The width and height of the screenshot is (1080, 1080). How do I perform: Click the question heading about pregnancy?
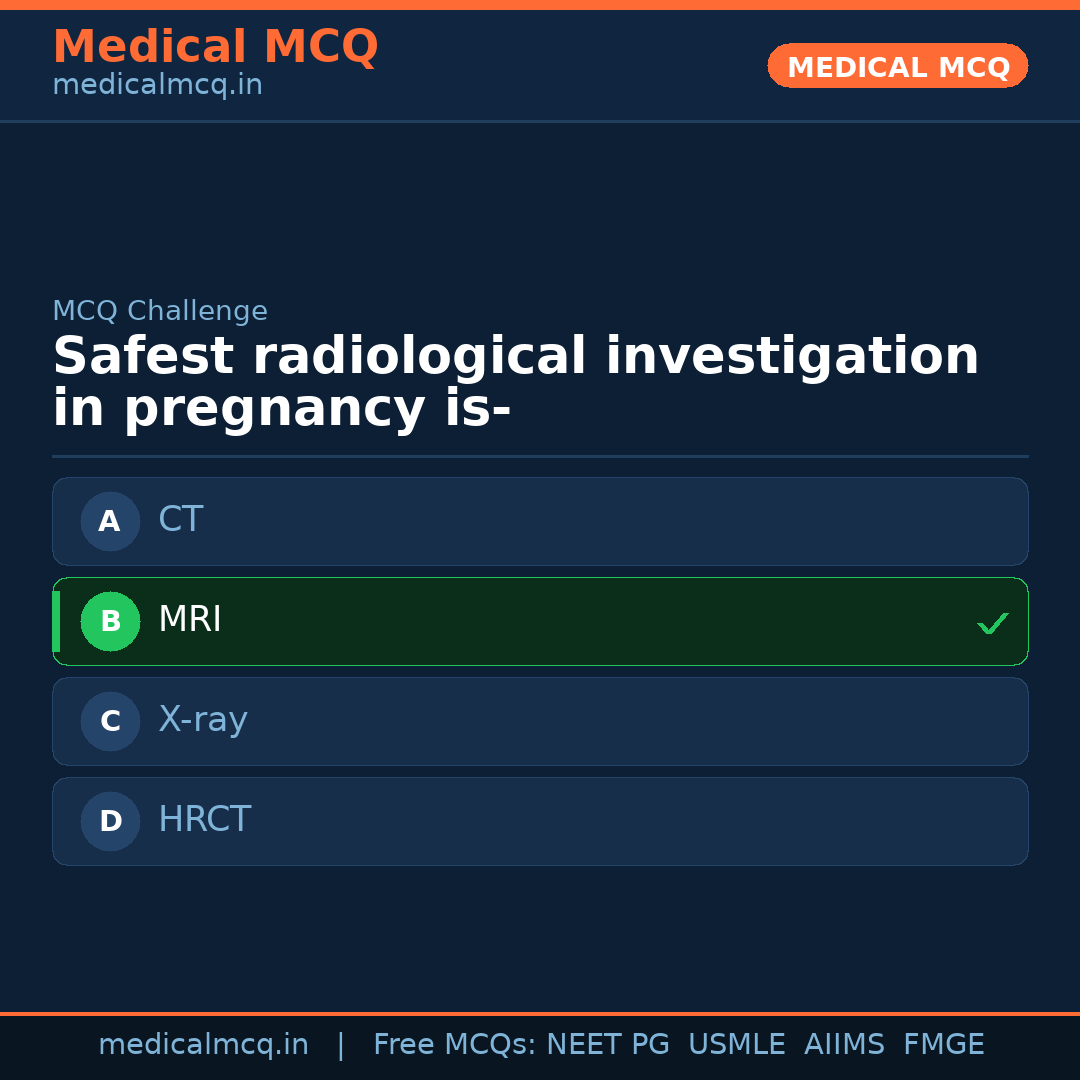[x=515, y=383]
